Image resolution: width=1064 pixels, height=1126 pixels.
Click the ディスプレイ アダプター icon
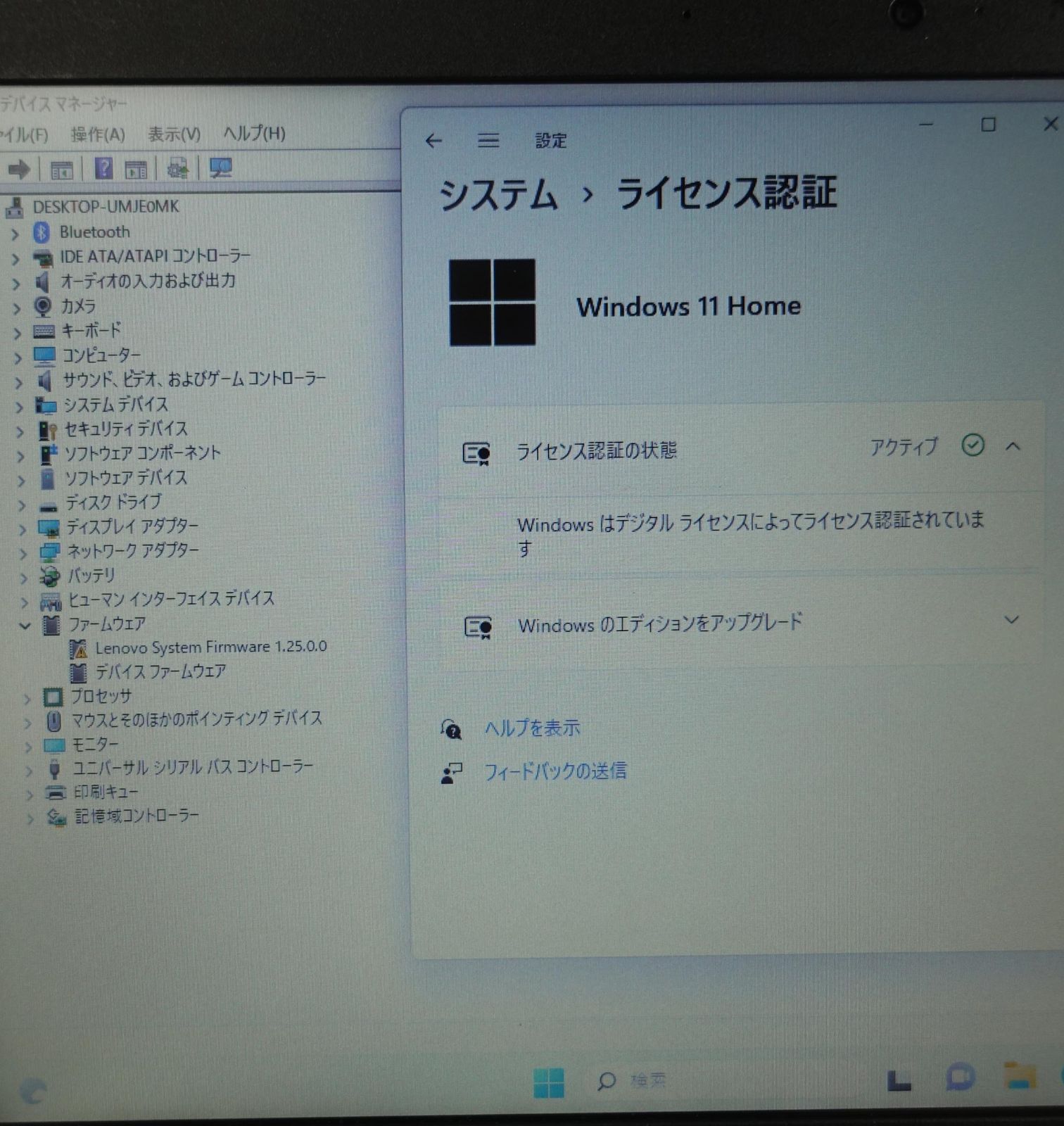coord(49,527)
